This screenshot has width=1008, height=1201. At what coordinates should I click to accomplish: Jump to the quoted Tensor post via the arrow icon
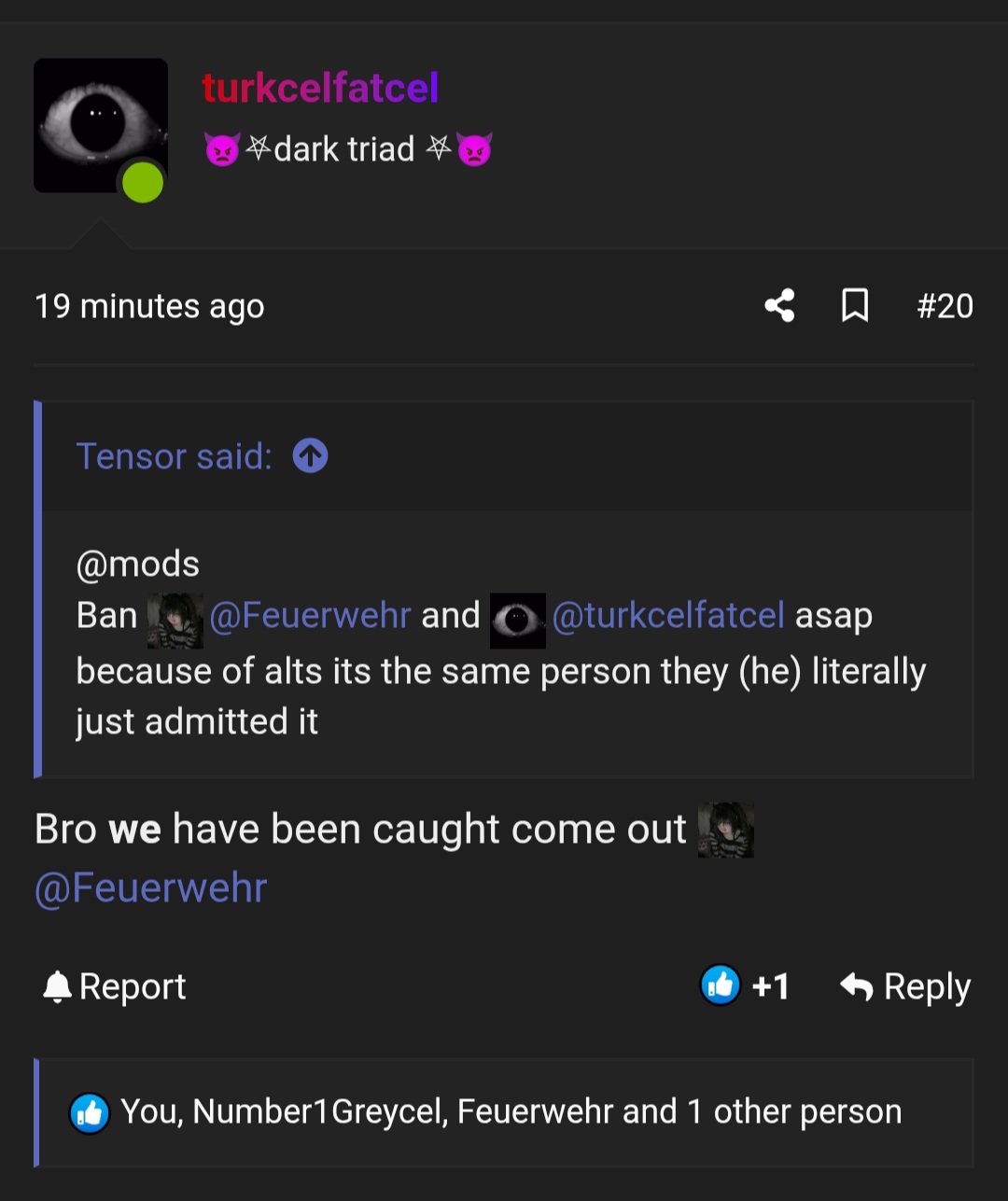[310, 456]
